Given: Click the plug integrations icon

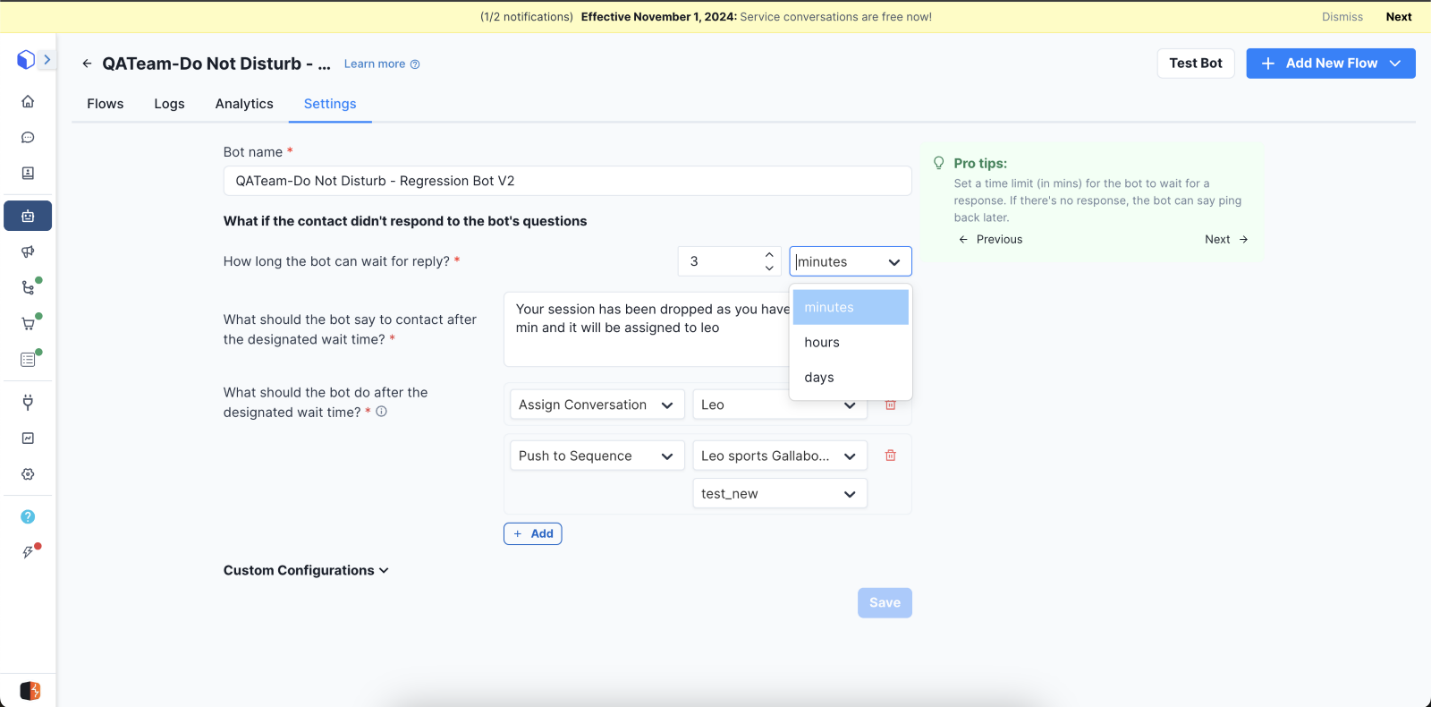Looking at the screenshot, I should 28,402.
